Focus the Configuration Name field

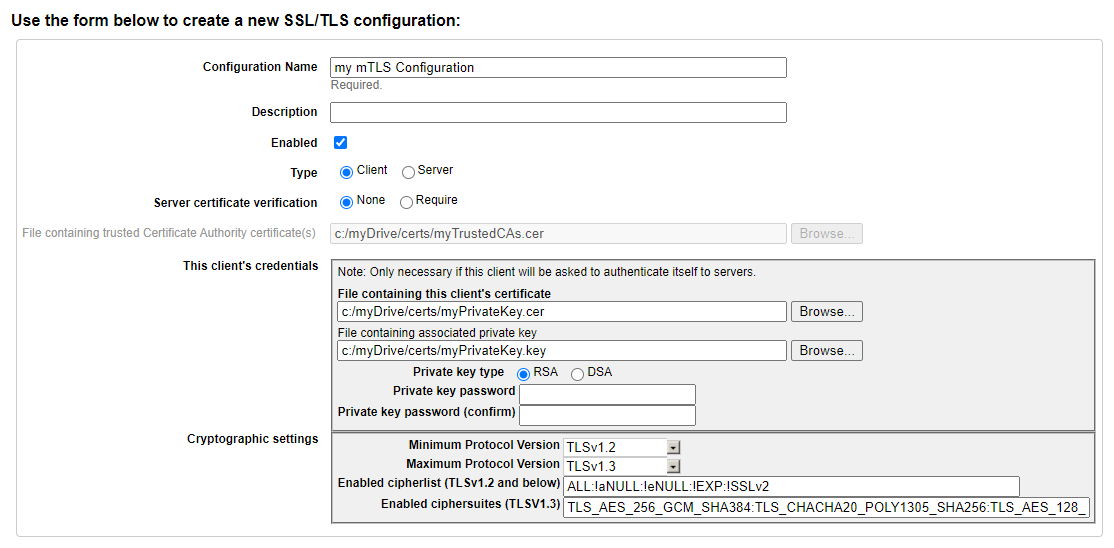[558, 68]
